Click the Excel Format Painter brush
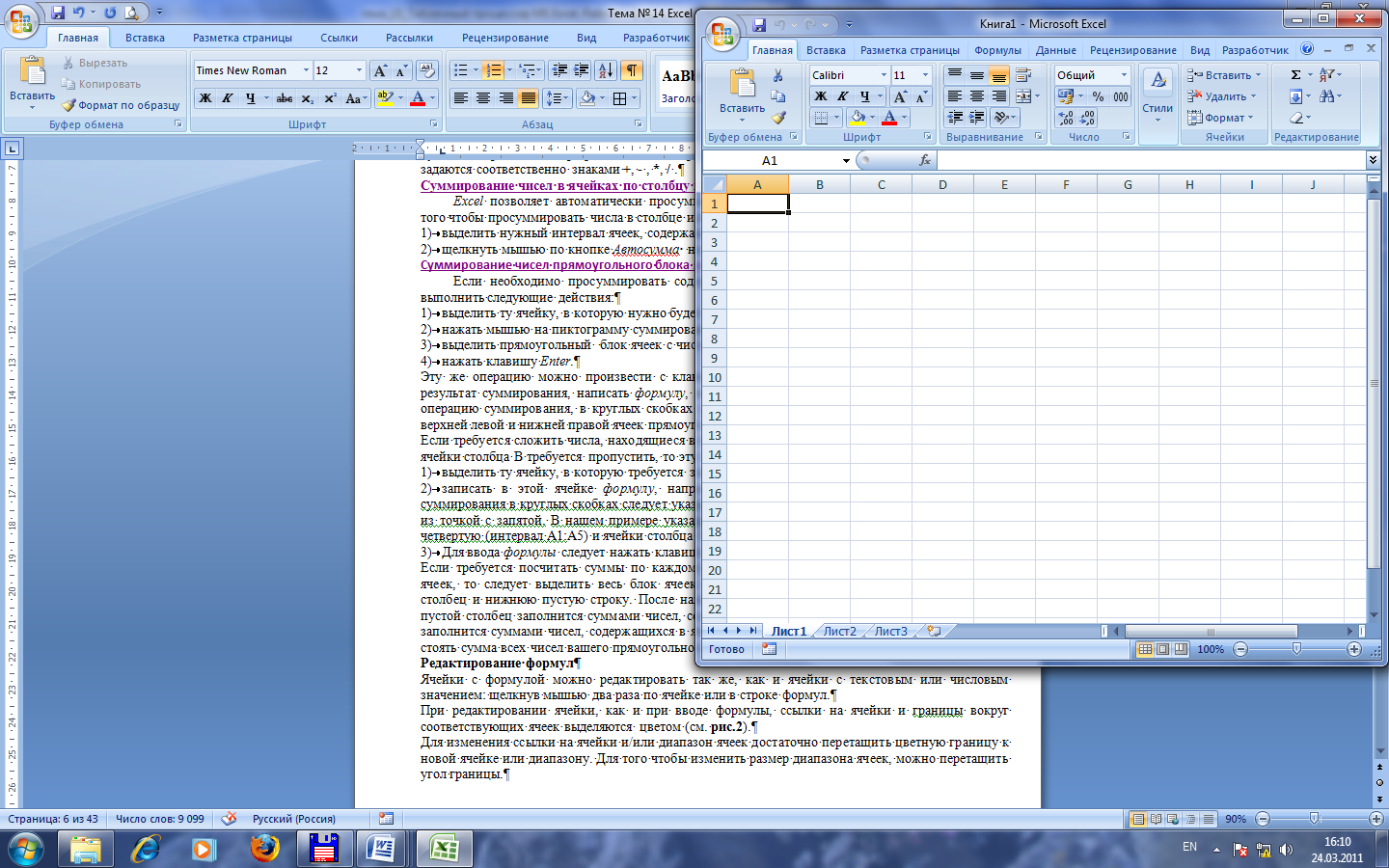This screenshot has height=868, width=1389. (778, 118)
